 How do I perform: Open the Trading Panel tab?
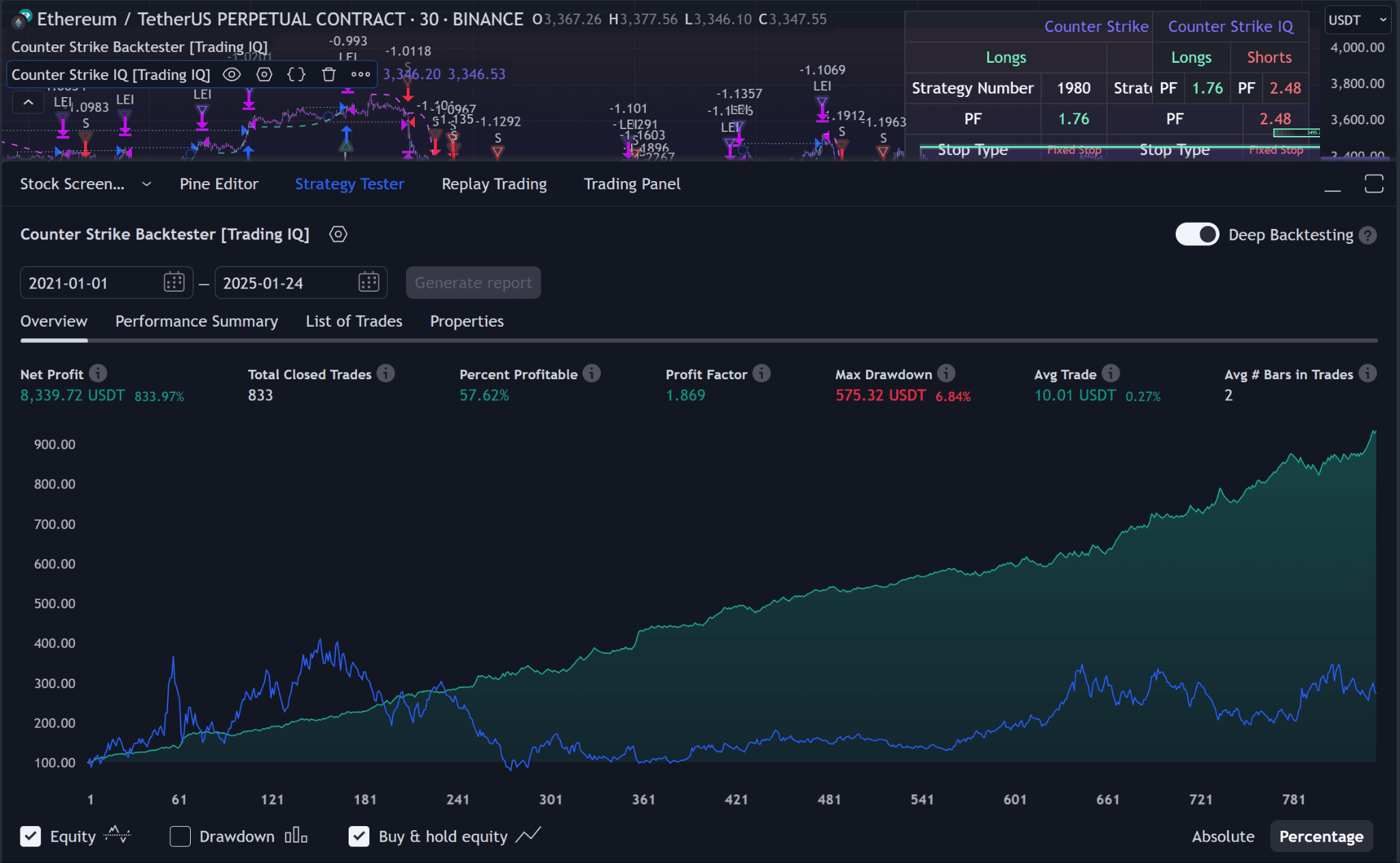632,184
